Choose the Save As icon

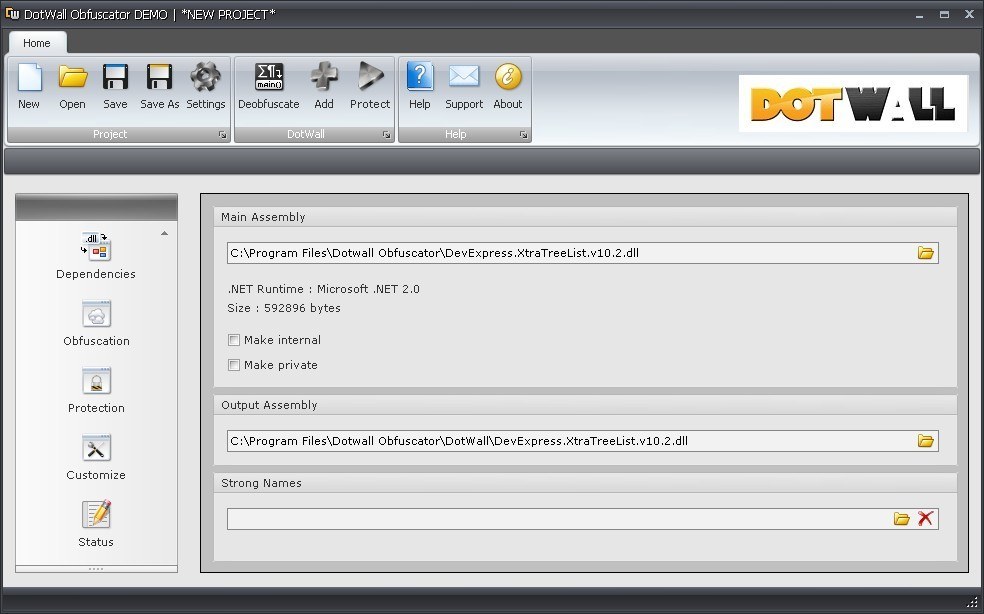coord(159,86)
